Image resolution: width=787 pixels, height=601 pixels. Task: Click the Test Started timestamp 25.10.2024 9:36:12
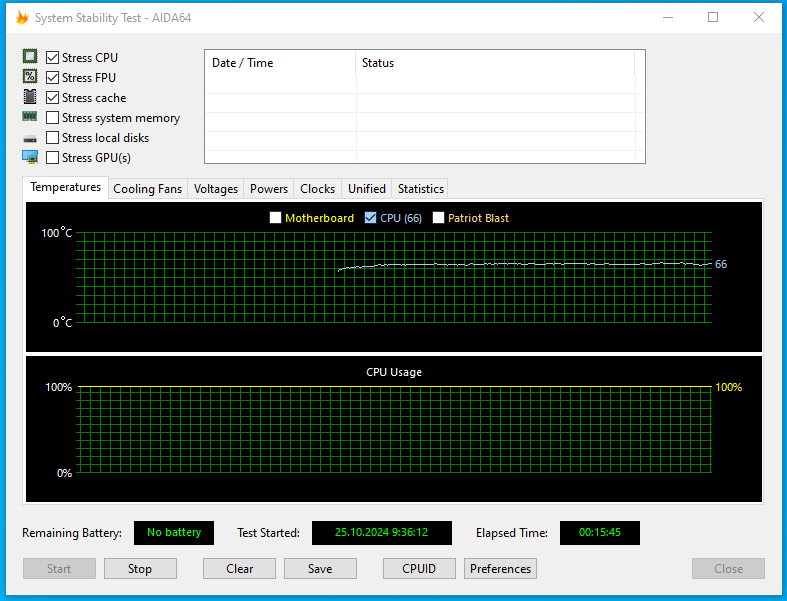(x=381, y=532)
